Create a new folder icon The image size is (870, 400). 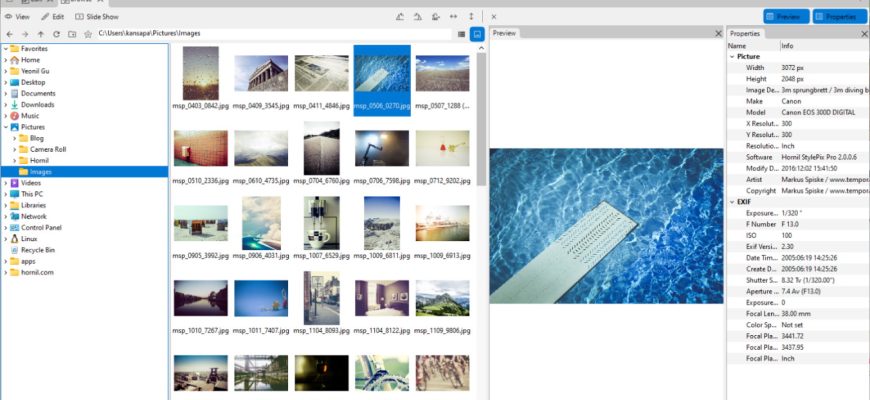[x=72, y=34]
